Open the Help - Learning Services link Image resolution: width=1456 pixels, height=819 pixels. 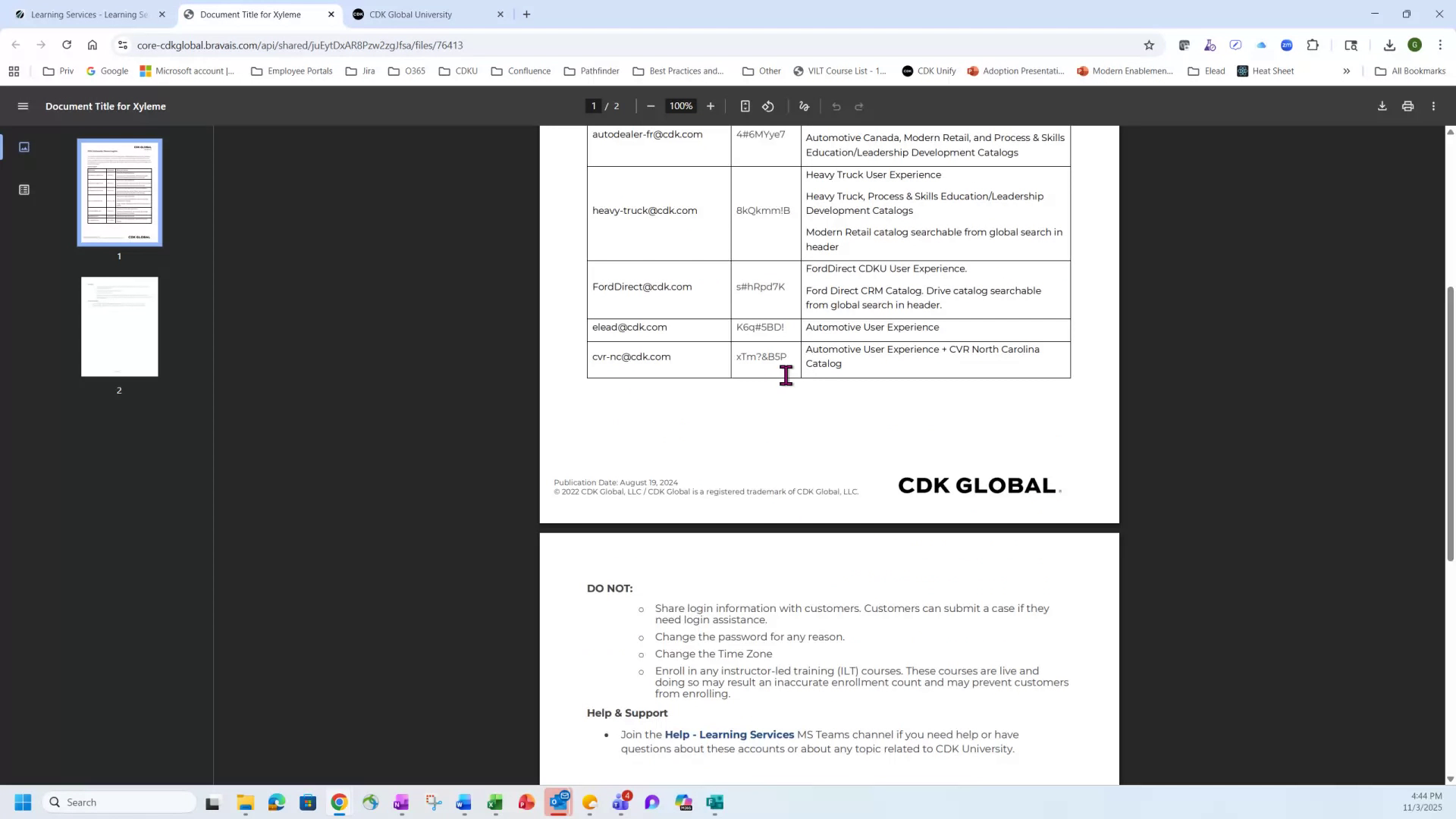click(x=729, y=734)
